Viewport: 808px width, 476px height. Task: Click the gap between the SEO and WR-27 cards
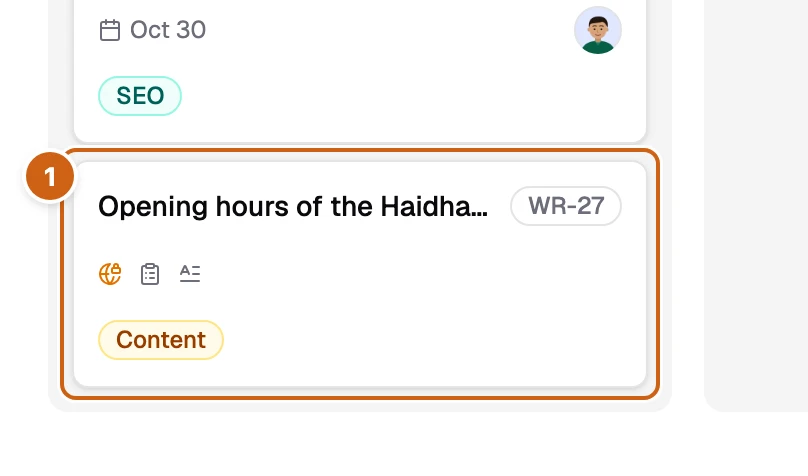360,146
